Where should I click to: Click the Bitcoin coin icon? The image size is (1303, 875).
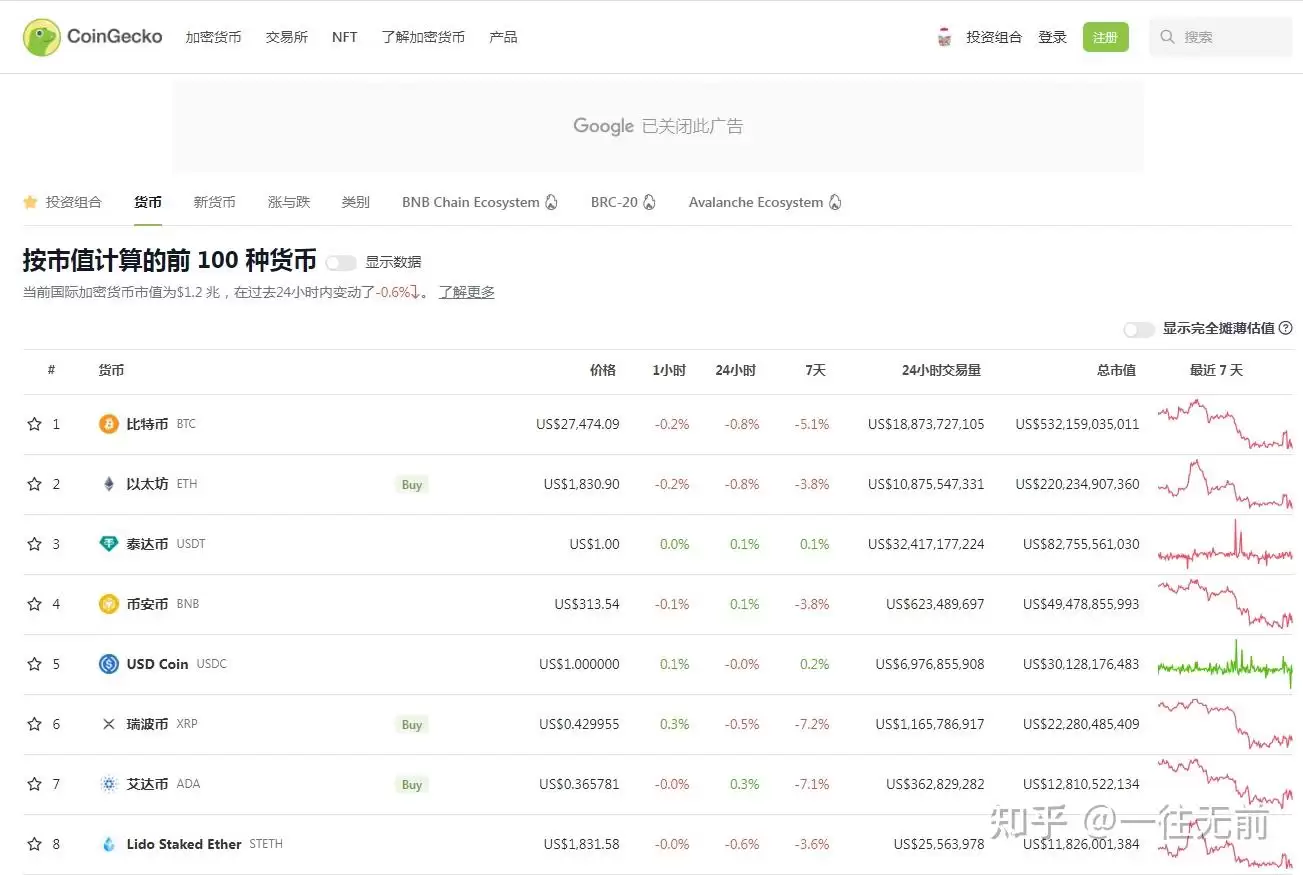[108, 423]
